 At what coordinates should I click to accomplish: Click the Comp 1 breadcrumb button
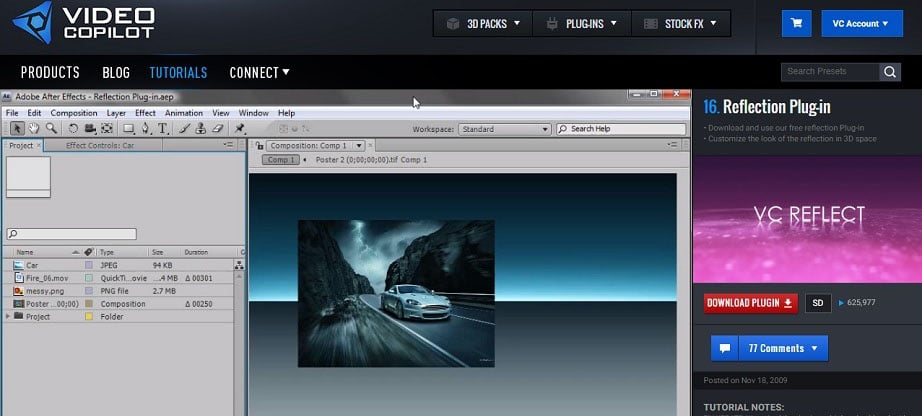point(280,159)
